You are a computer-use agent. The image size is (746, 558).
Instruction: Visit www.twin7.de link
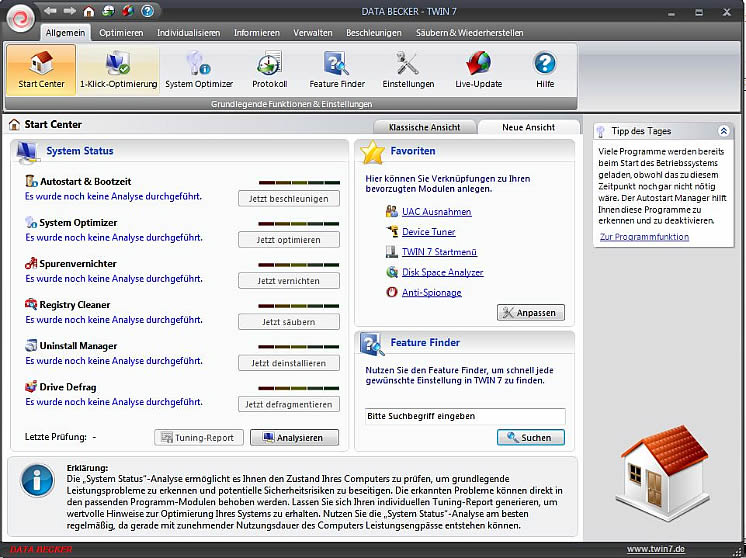click(656, 549)
